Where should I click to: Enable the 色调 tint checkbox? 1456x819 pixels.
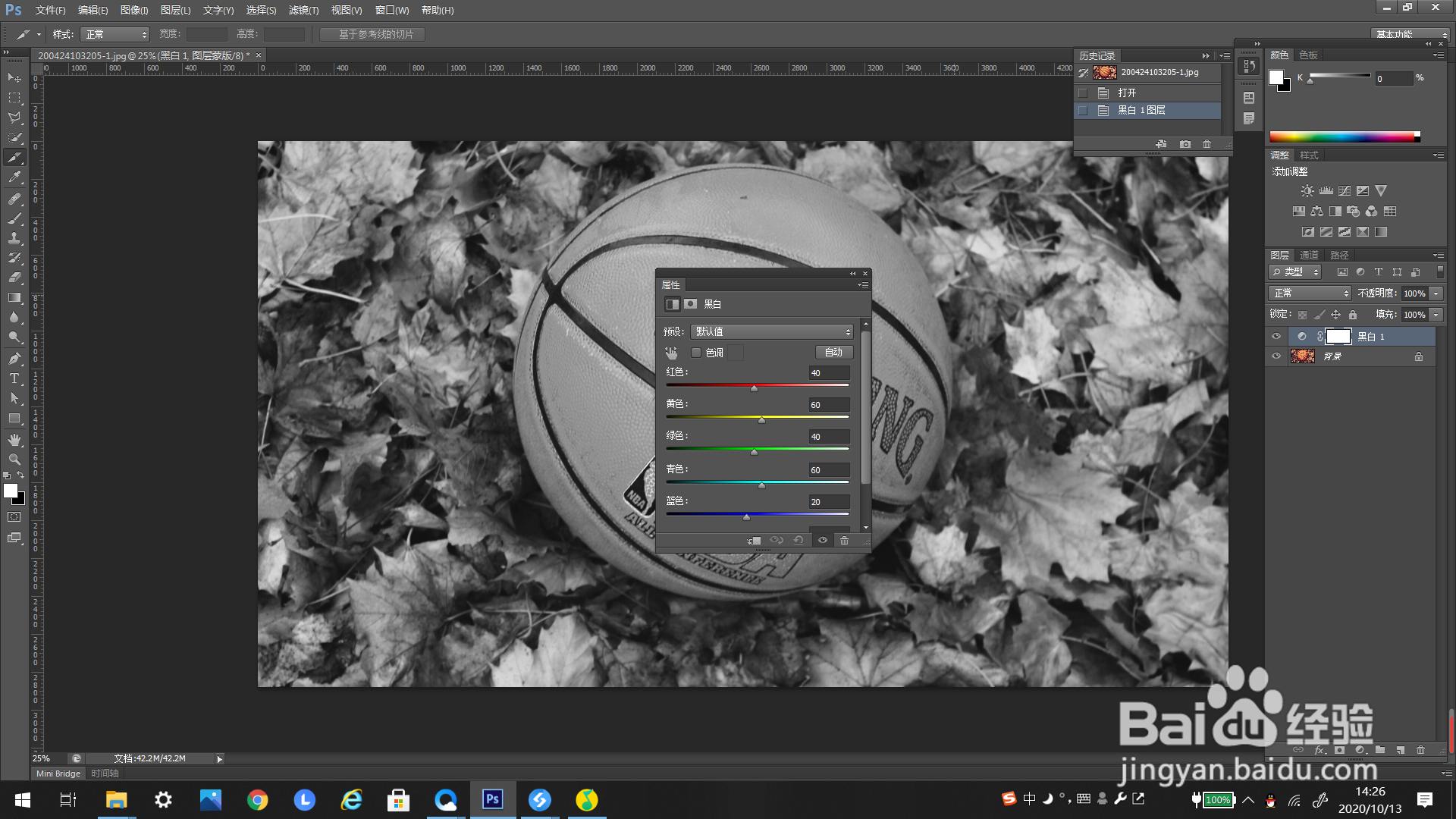[x=696, y=353]
